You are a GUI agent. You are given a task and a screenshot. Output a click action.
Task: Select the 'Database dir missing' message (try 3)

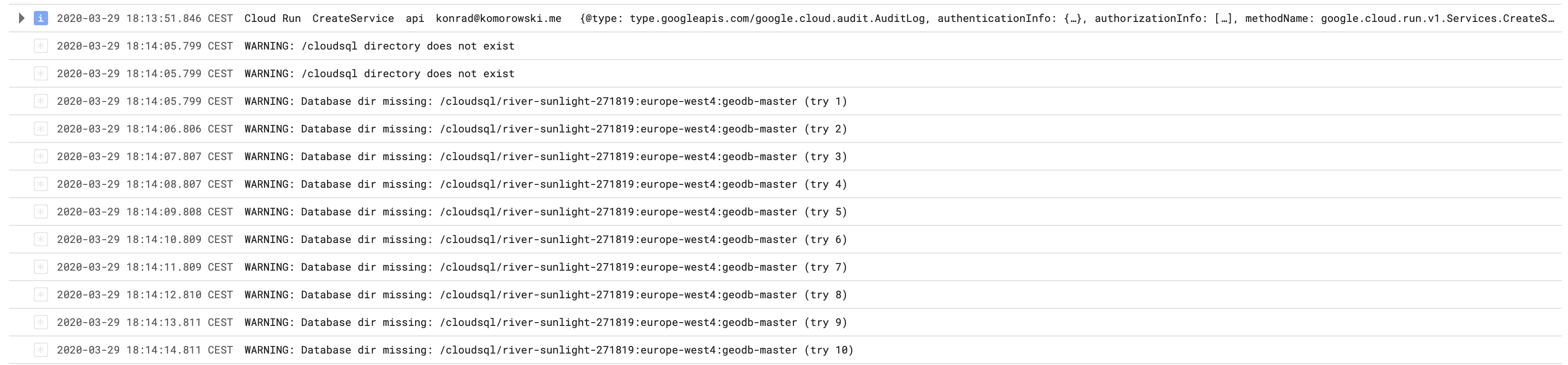(546, 157)
